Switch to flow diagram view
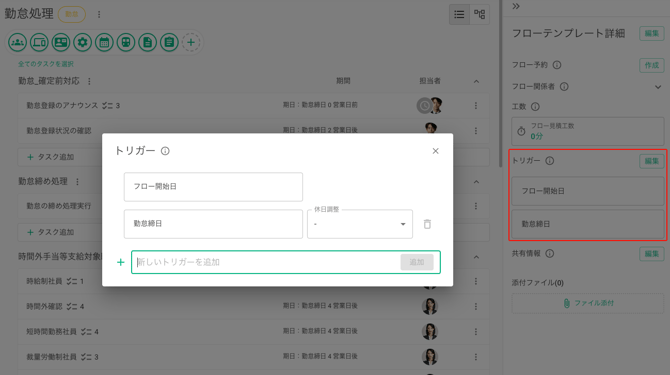This screenshot has height=375, width=670. pyautogui.click(x=479, y=15)
